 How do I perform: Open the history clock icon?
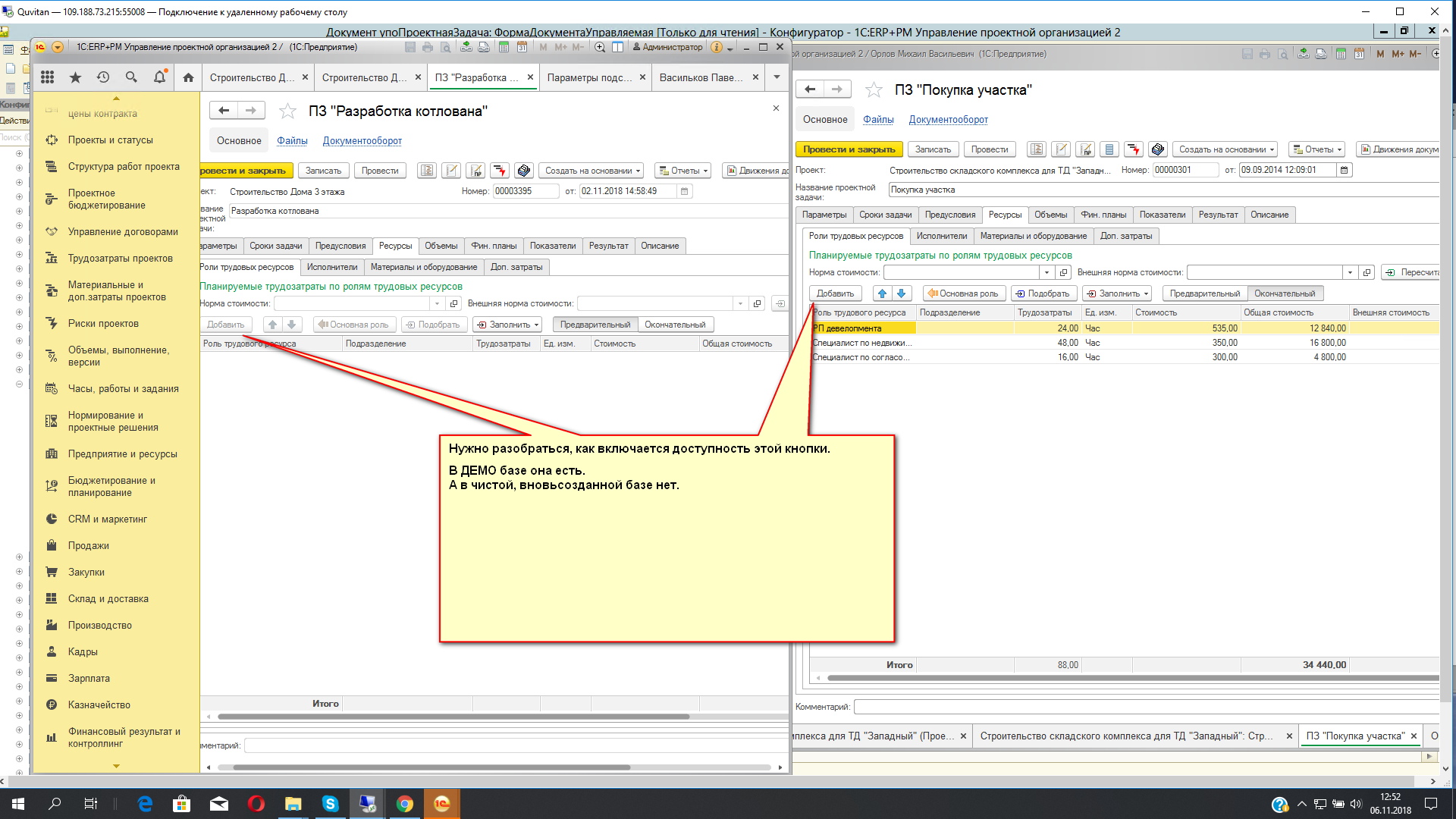click(x=103, y=77)
